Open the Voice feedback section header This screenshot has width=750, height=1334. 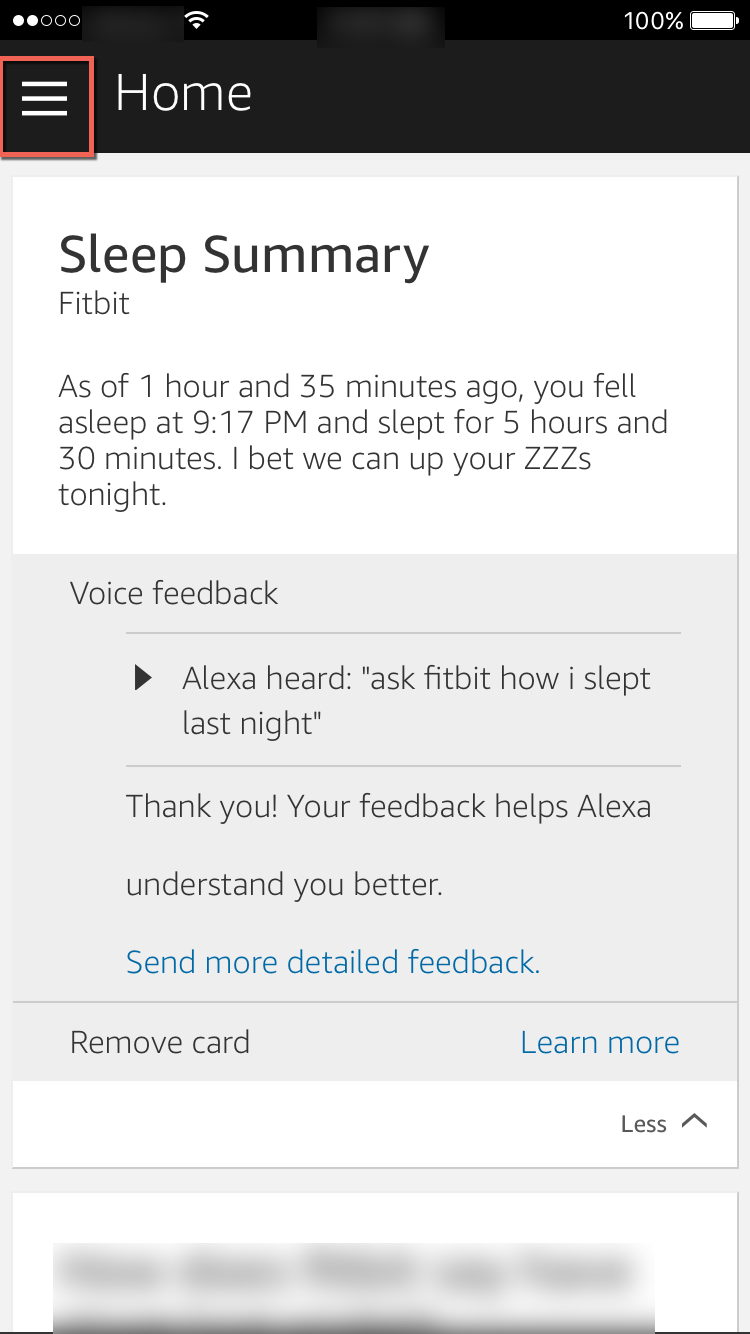point(173,593)
